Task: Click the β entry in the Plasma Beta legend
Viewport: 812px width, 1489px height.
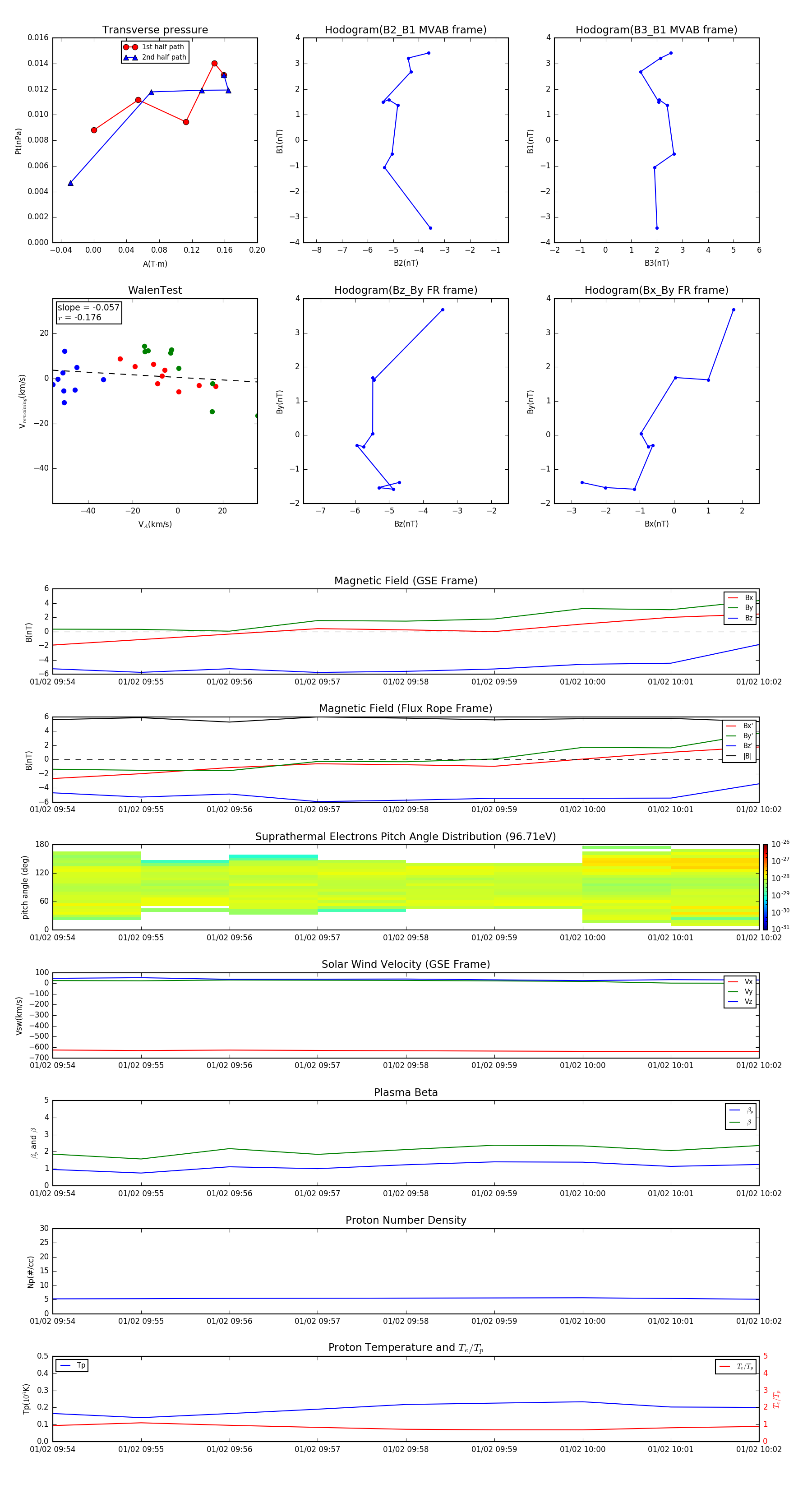Action: [x=741, y=1122]
